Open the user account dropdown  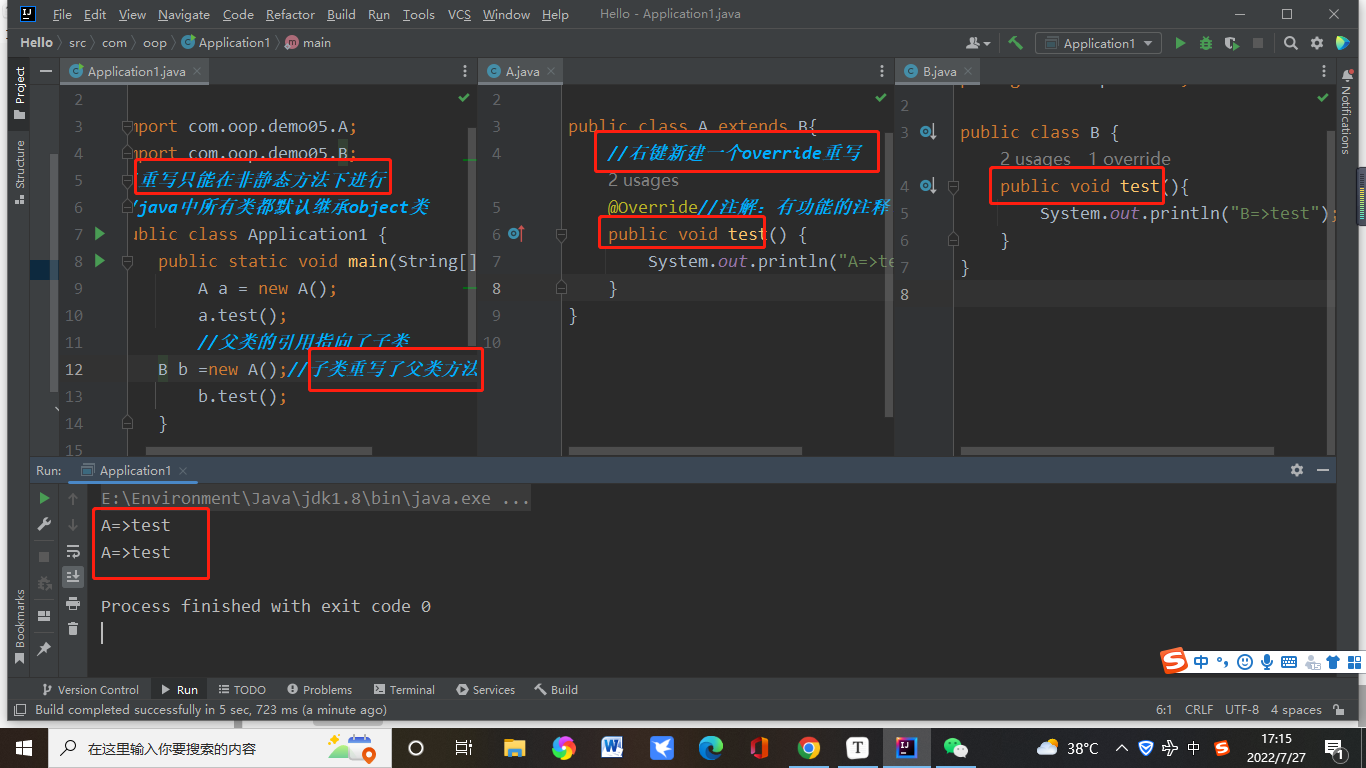977,43
